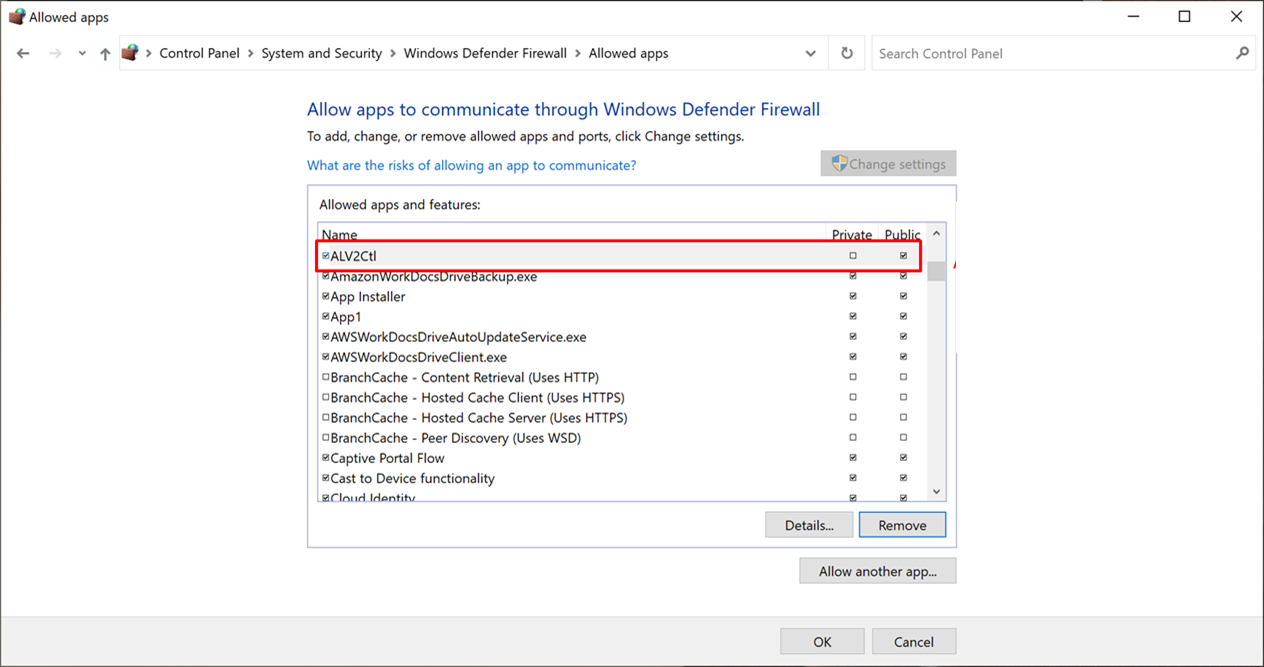Screen dimensions: 1264x667
Task: Uncheck Public for App Installer
Action: point(903,297)
